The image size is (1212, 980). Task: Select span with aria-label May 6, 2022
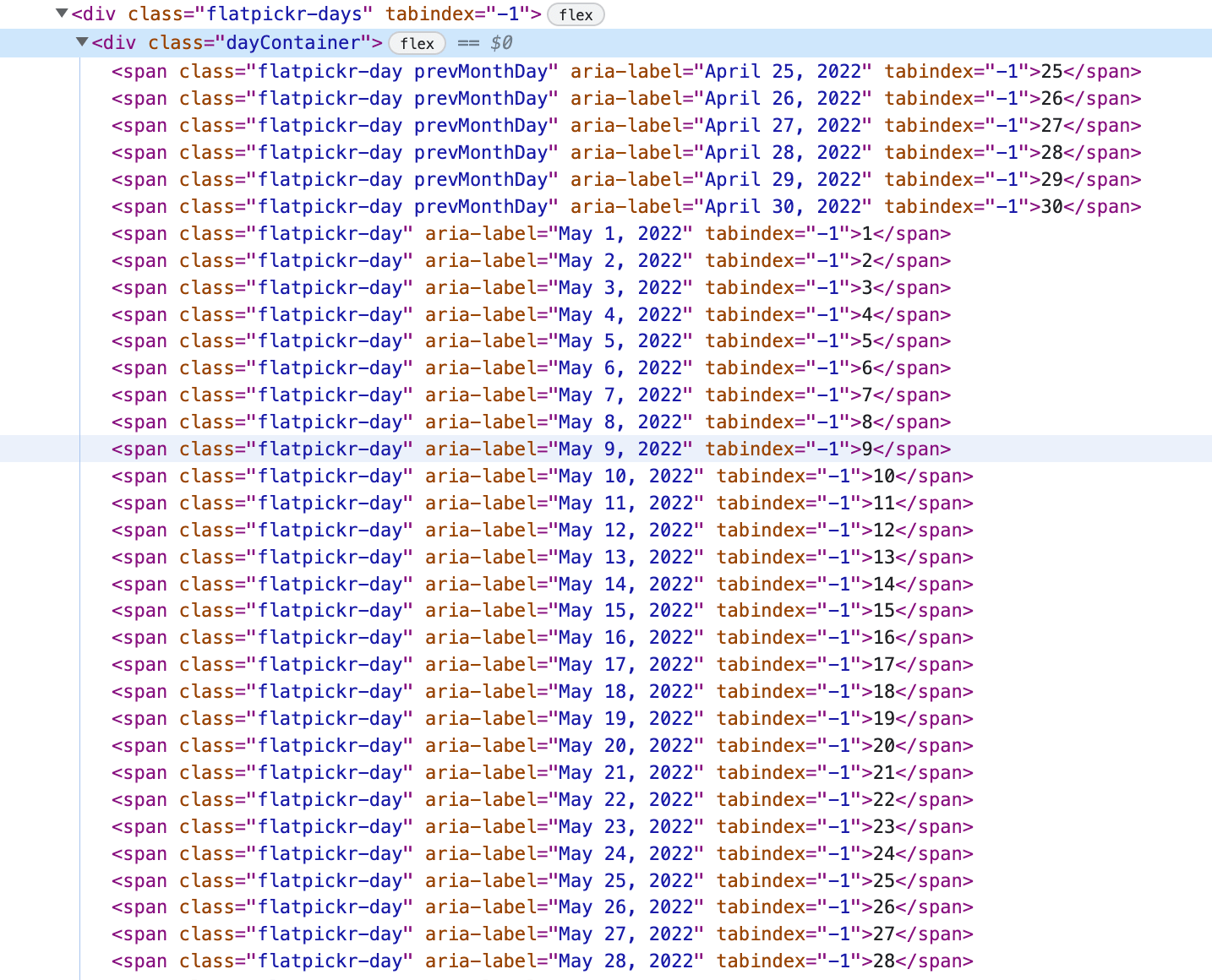pos(531,368)
